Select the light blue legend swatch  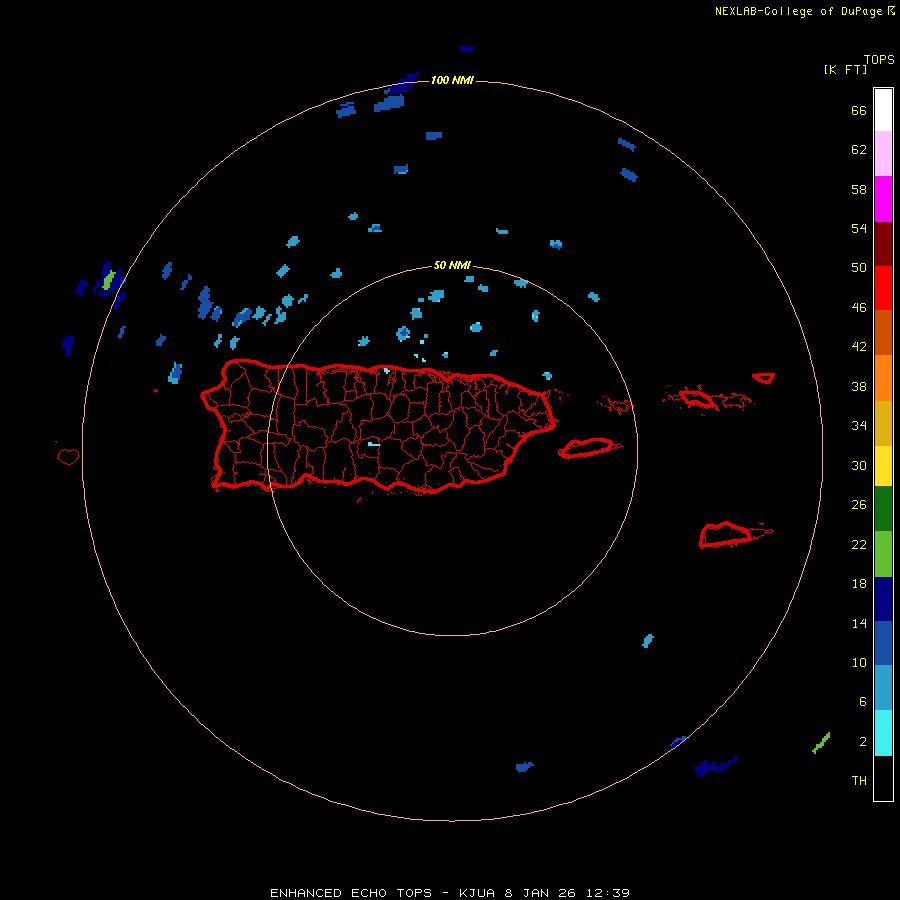pos(883,687)
